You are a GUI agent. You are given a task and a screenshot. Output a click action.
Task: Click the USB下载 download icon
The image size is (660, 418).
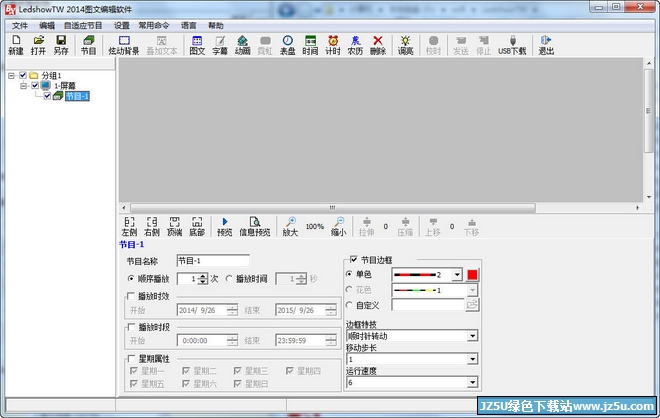pyautogui.click(x=512, y=45)
